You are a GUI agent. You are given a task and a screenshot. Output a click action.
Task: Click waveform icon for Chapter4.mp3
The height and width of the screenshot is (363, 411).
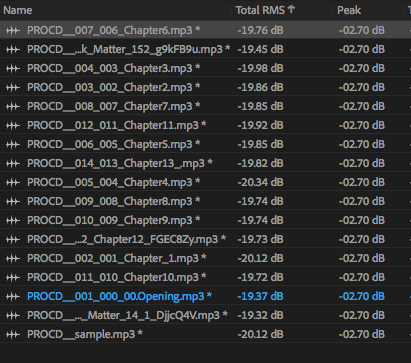(x=13, y=182)
